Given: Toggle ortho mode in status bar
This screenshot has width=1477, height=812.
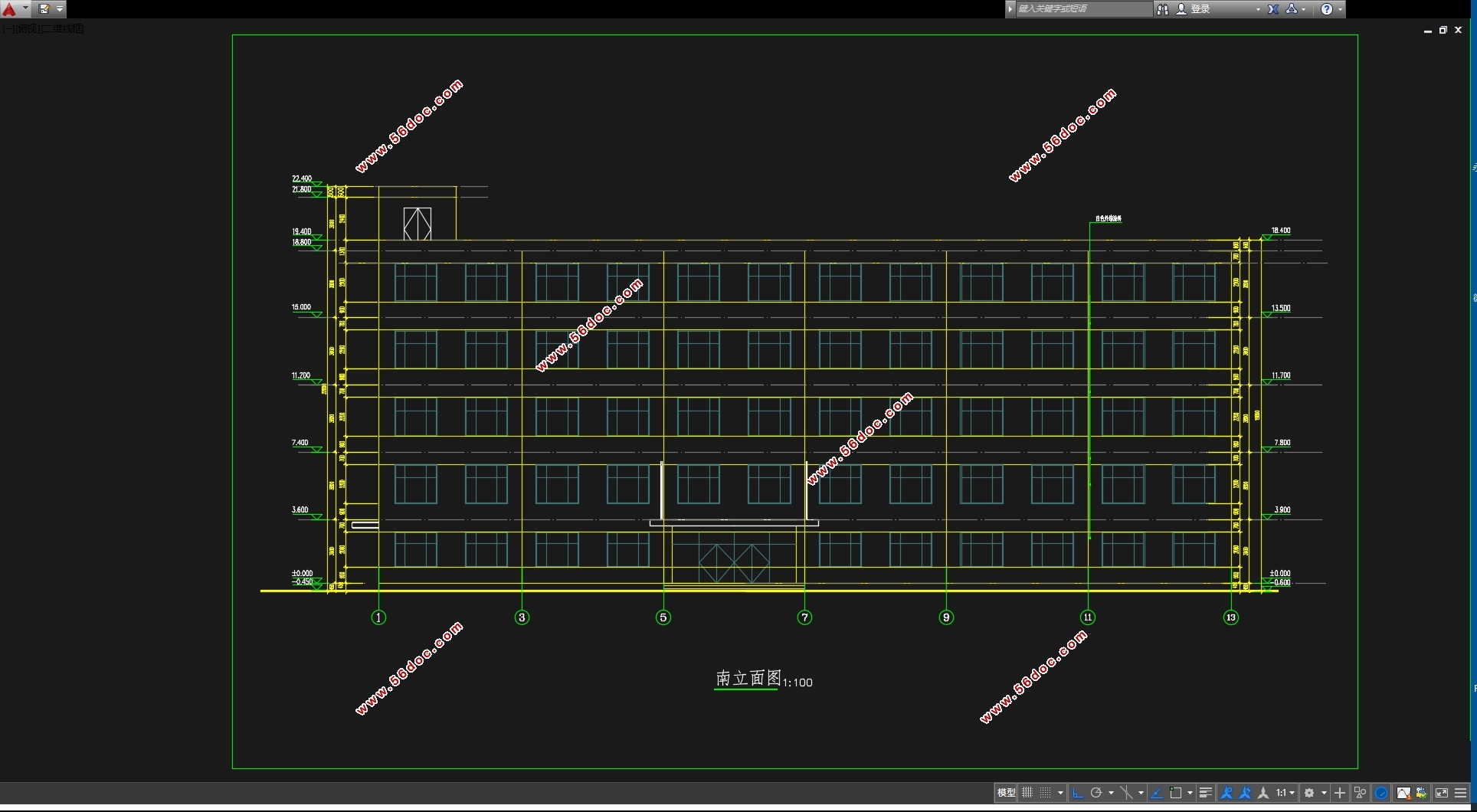Looking at the screenshot, I should 1078,793.
